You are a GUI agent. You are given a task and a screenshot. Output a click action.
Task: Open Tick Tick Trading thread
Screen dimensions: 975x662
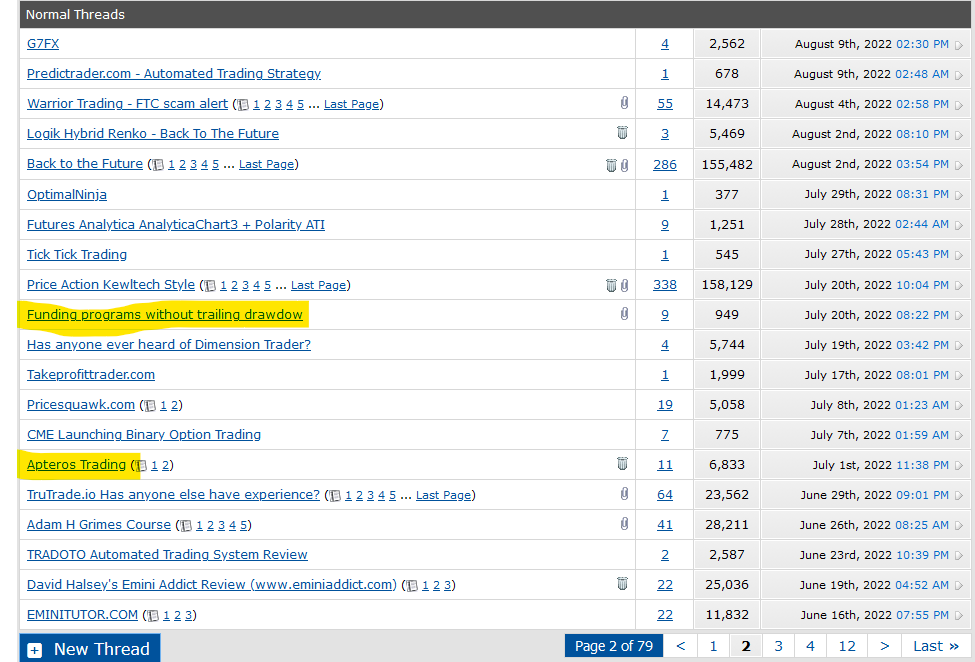click(76, 254)
